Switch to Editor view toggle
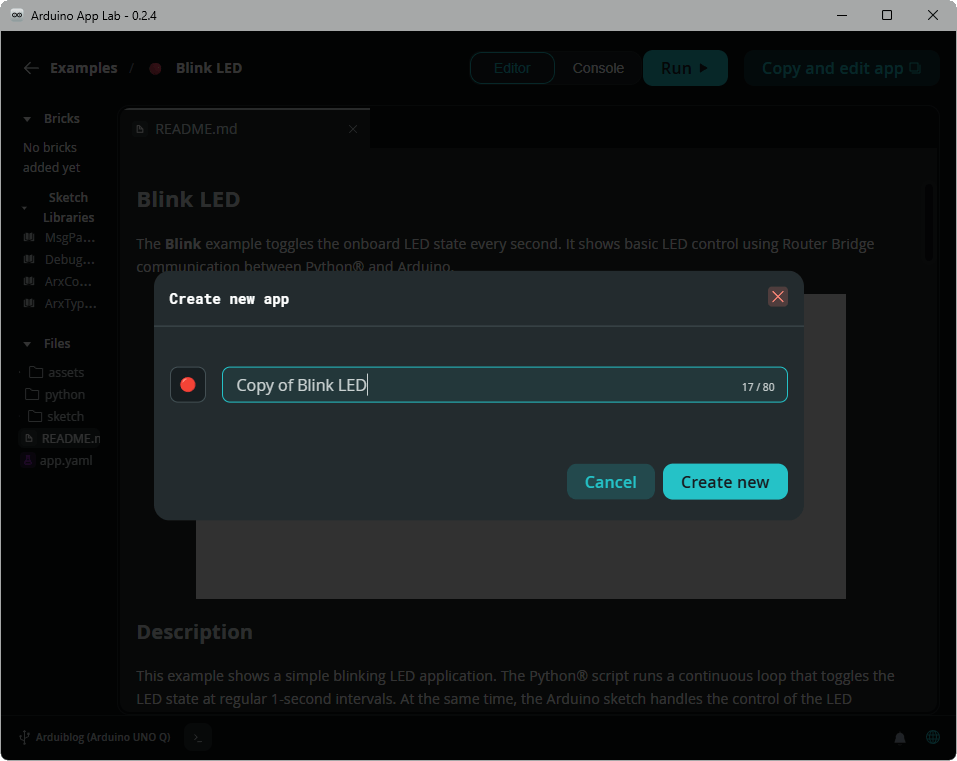 (512, 68)
